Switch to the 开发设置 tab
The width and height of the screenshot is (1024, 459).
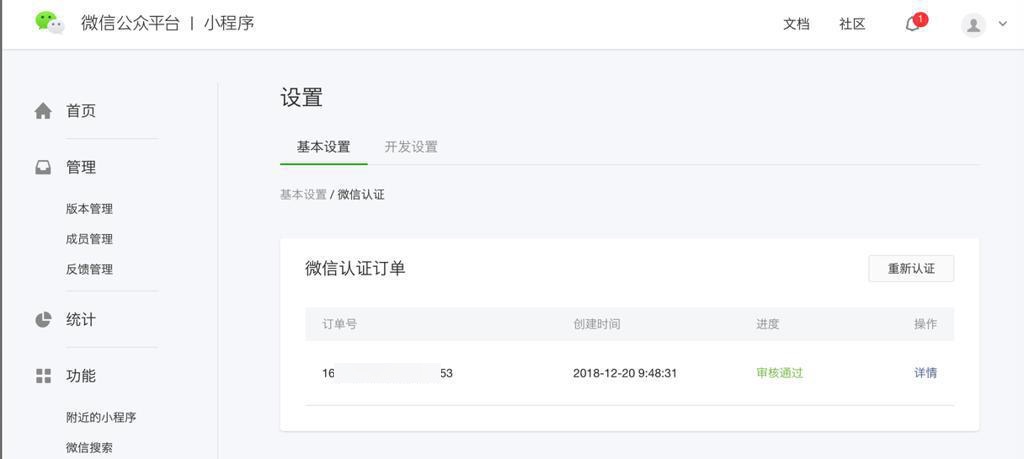[x=411, y=147]
